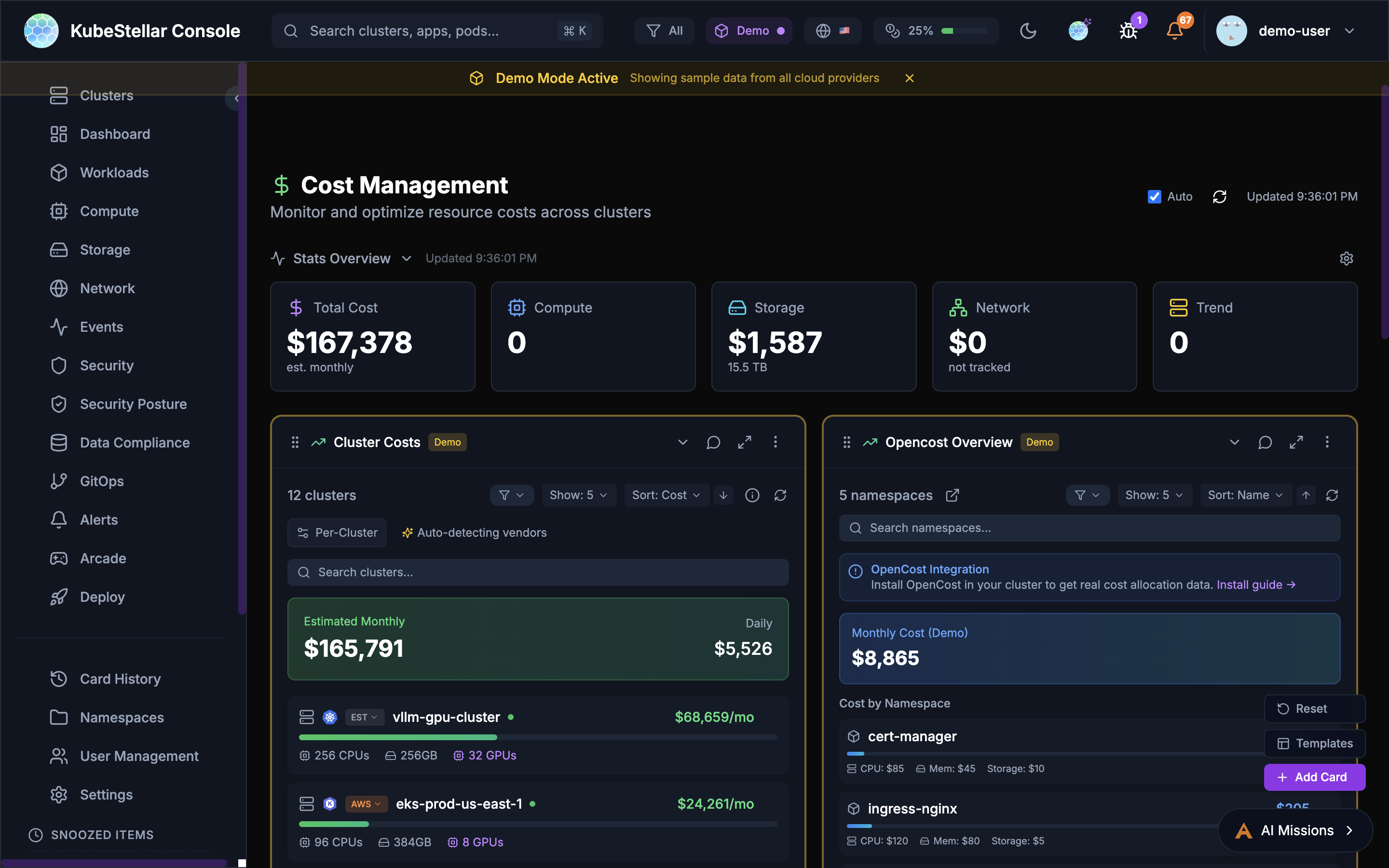Select Workloads from the sidebar
This screenshot has width=1389, height=868.
[114, 172]
